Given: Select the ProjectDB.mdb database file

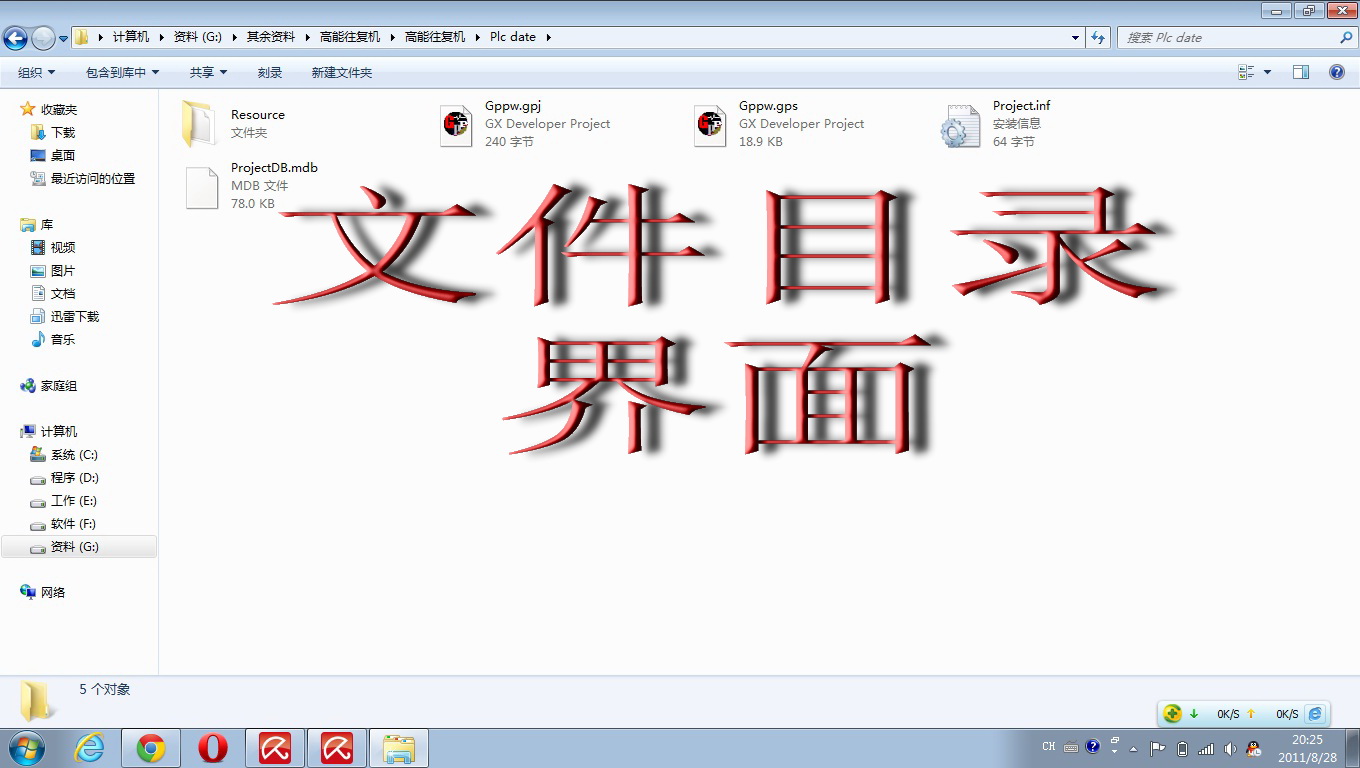Looking at the screenshot, I should point(201,187).
